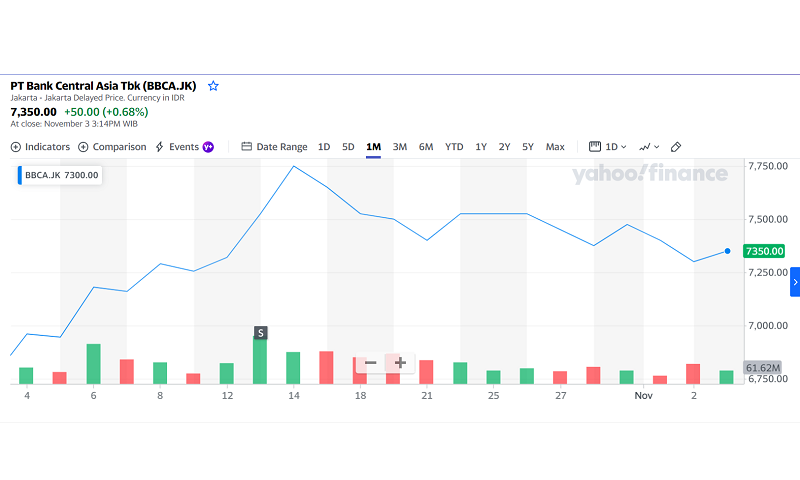Select the 6M time range
This screenshot has width=800, height=480.
(426, 147)
